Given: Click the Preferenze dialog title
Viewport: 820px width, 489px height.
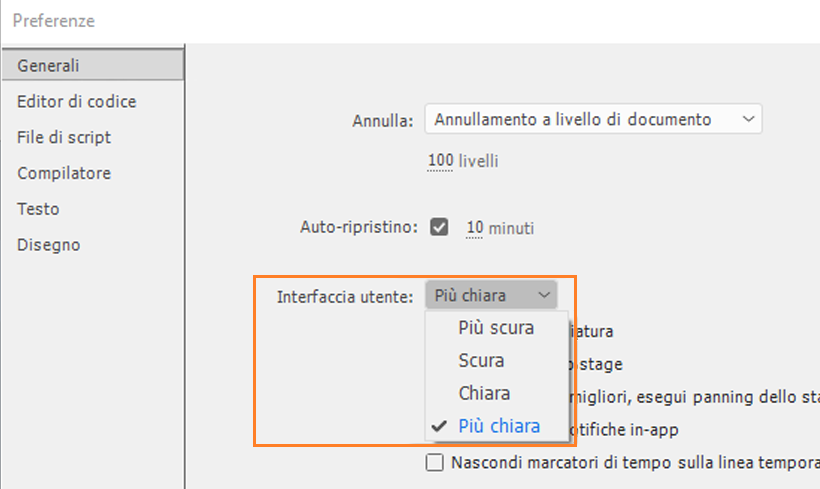Looking at the screenshot, I should [x=54, y=21].
